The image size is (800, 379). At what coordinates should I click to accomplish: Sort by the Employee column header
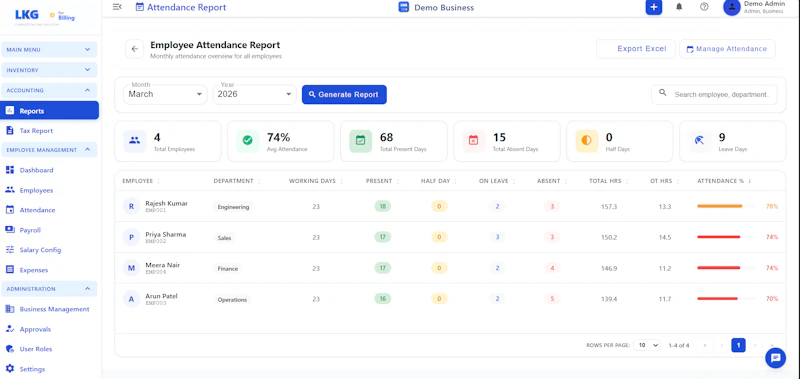tap(141, 181)
